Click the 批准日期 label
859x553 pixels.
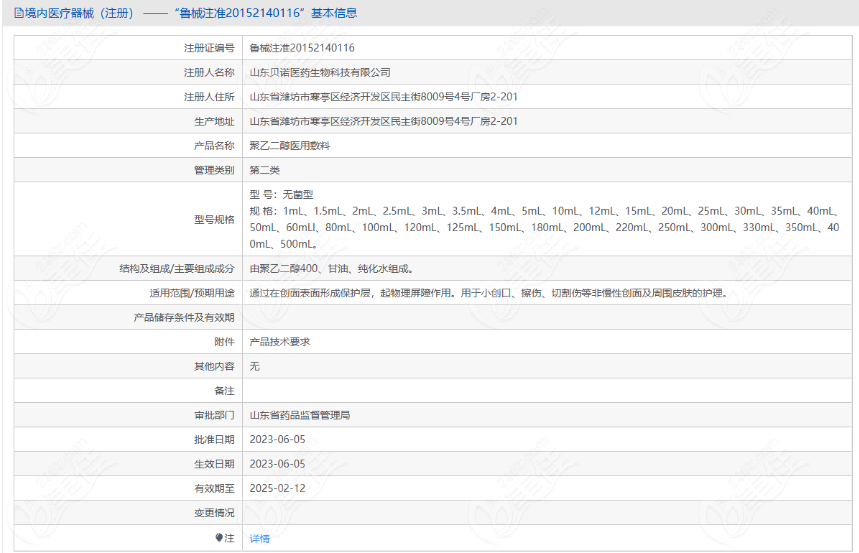click(214, 440)
